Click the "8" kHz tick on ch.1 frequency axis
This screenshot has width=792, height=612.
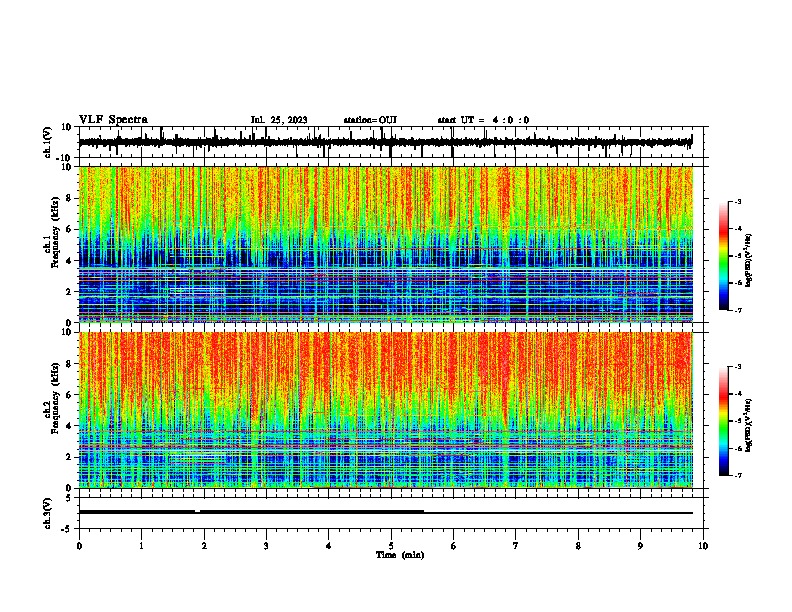coord(69,198)
